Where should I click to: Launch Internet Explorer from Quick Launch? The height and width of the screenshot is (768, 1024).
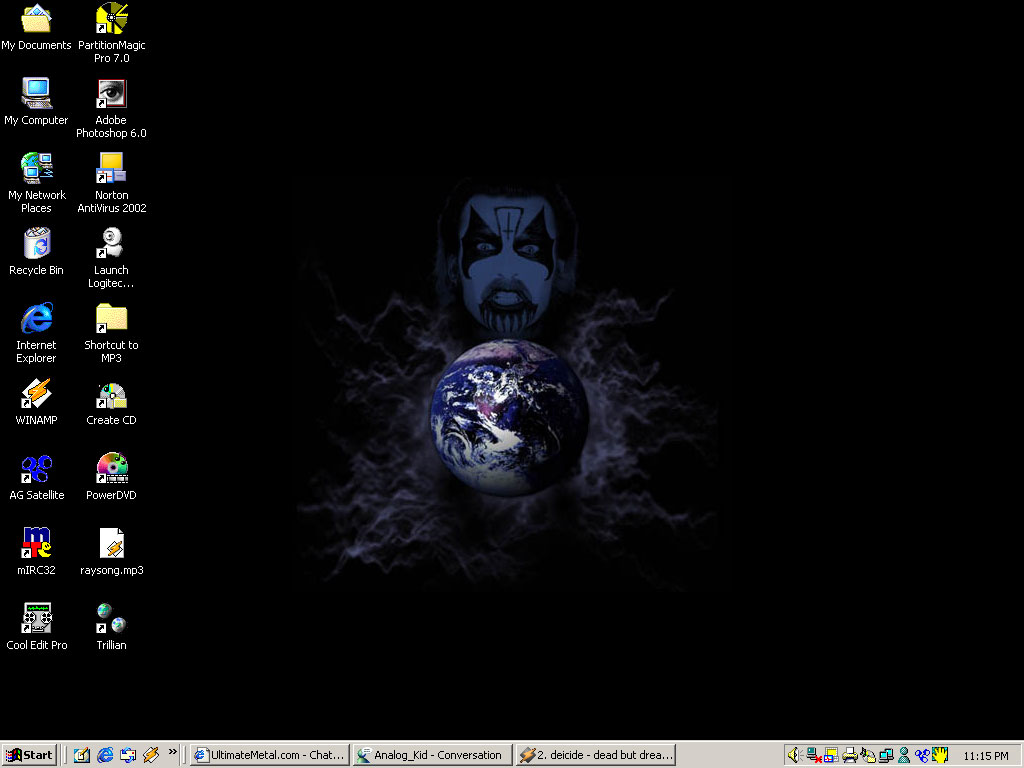coord(104,755)
